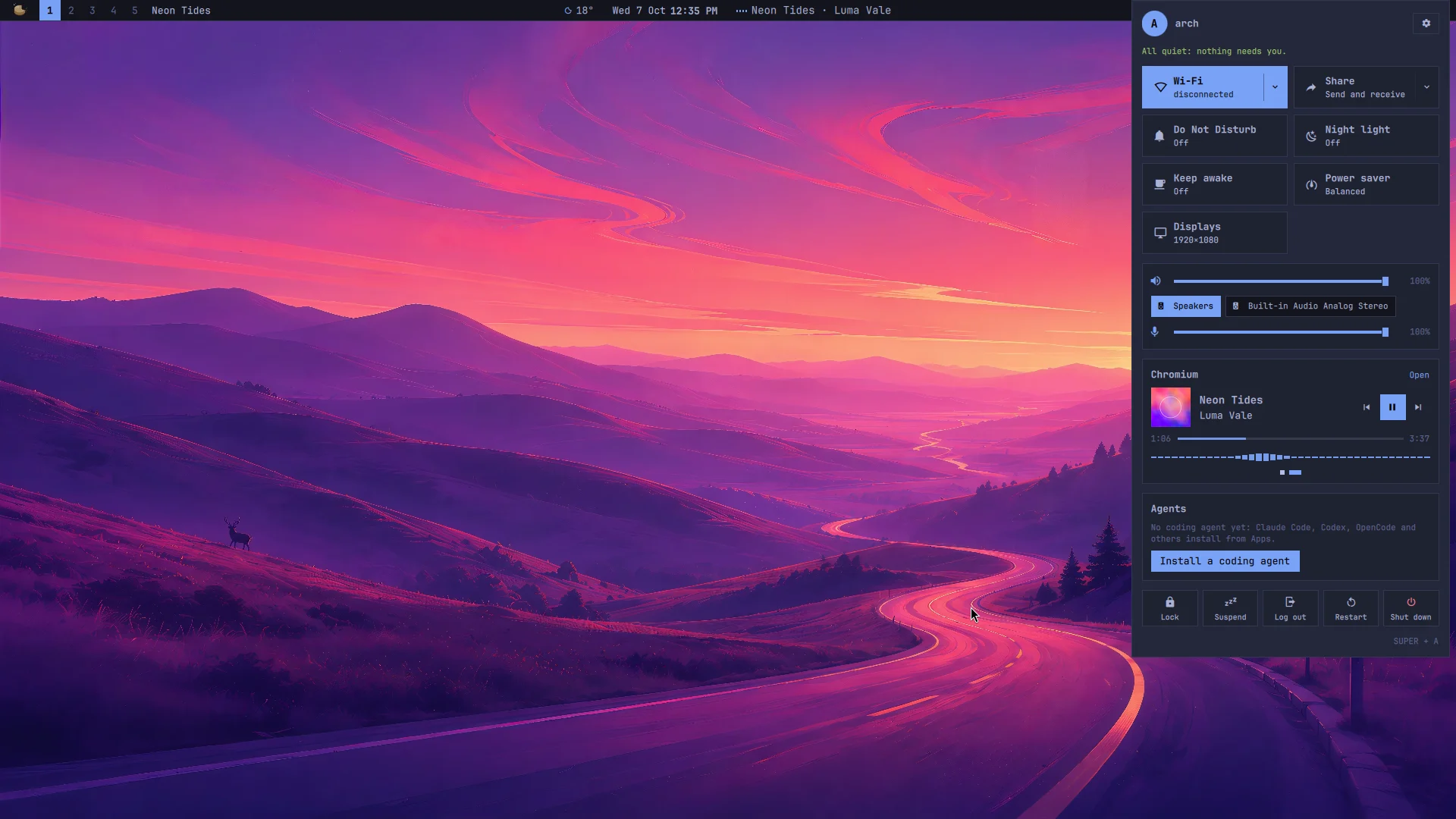Viewport: 1456px width, 819px height.
Task: Select the Speakers output device
Action: pos(1185,306)
